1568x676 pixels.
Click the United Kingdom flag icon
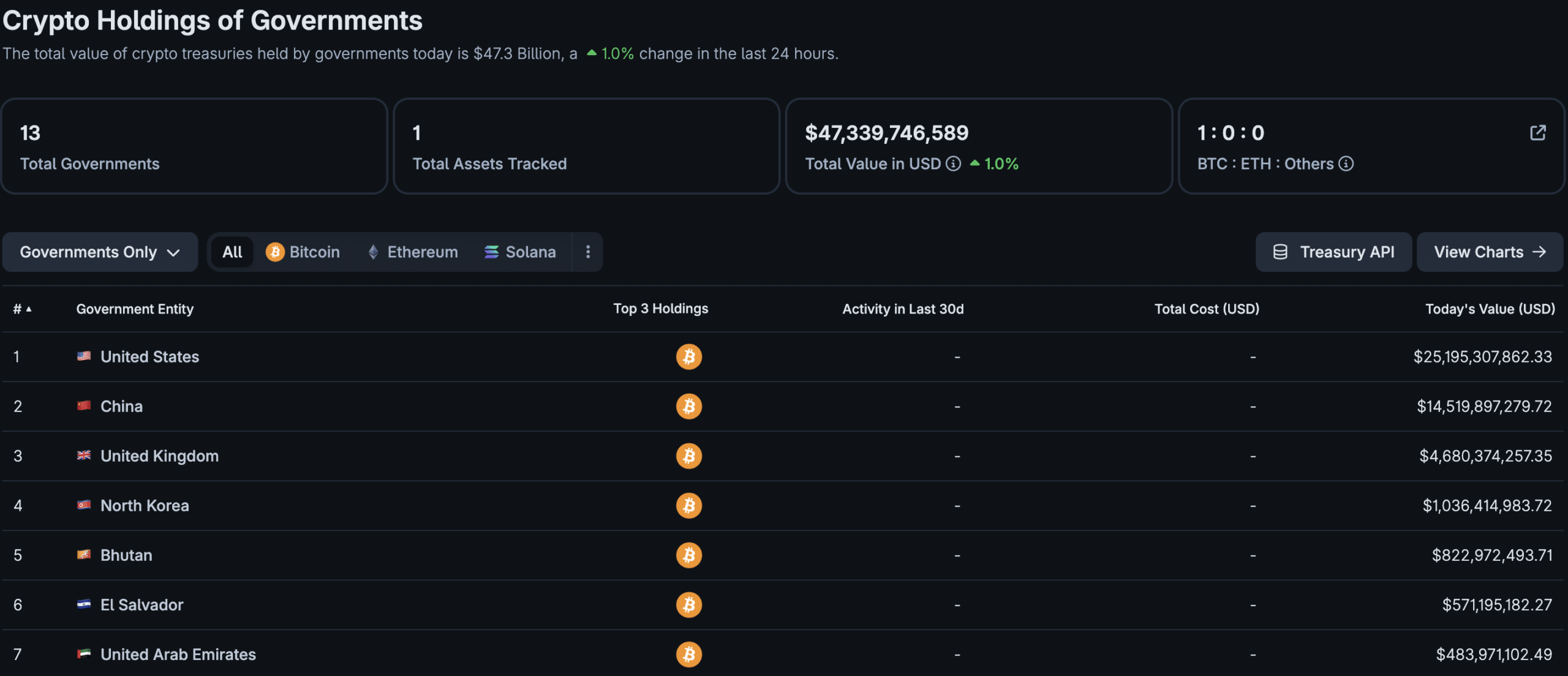[x=84, y=455]
